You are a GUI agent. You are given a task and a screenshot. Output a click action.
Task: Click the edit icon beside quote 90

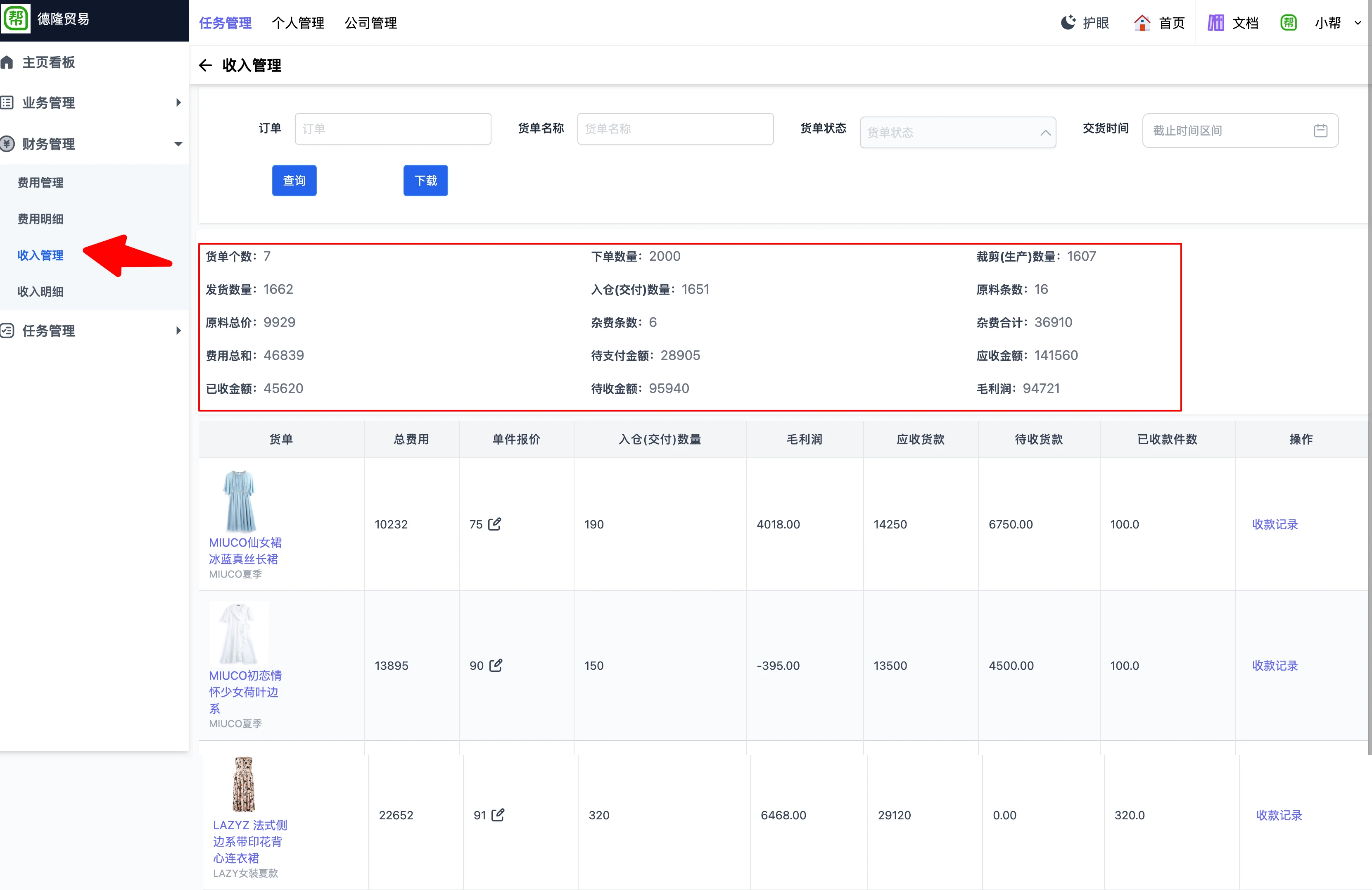click(496, 665)
